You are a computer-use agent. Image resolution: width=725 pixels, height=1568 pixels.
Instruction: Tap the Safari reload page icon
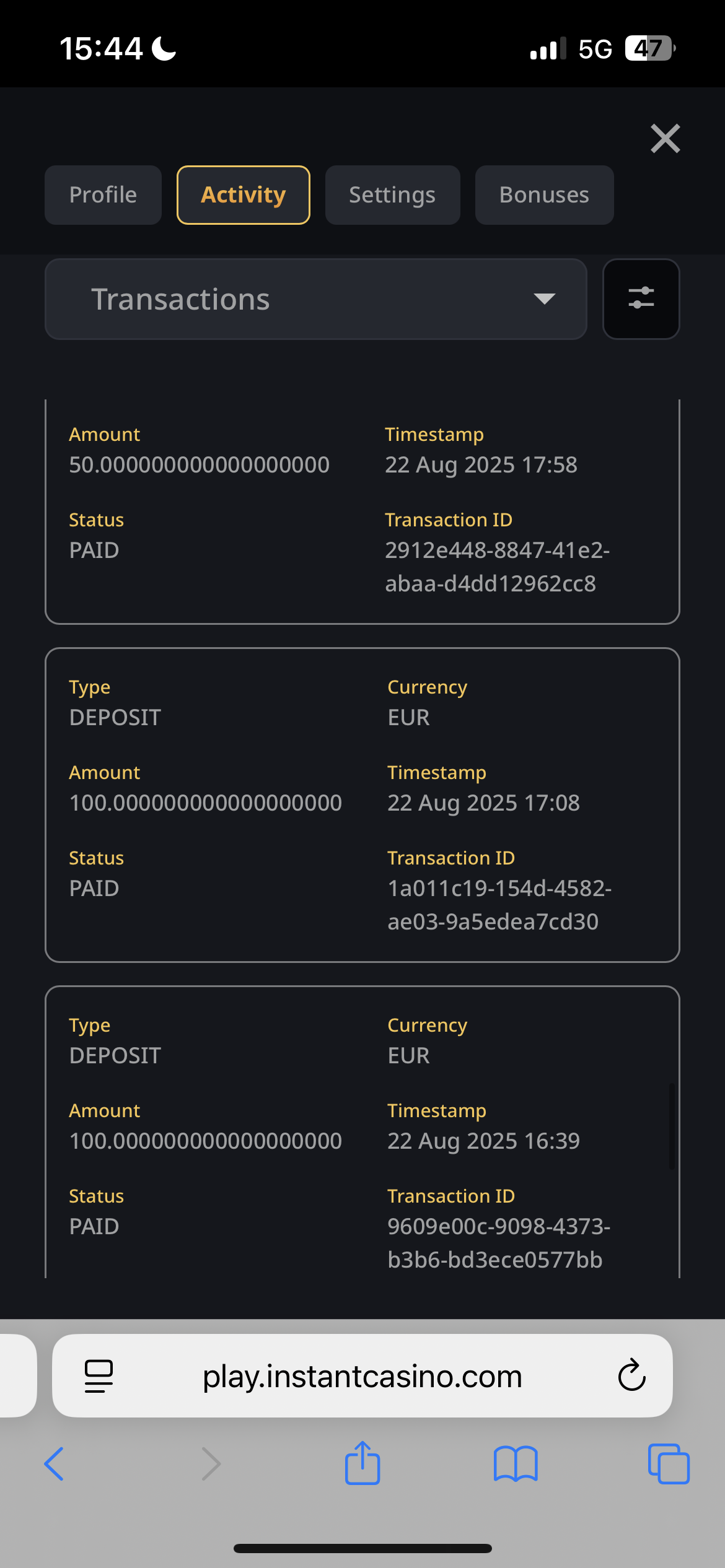coord(631,1375)
